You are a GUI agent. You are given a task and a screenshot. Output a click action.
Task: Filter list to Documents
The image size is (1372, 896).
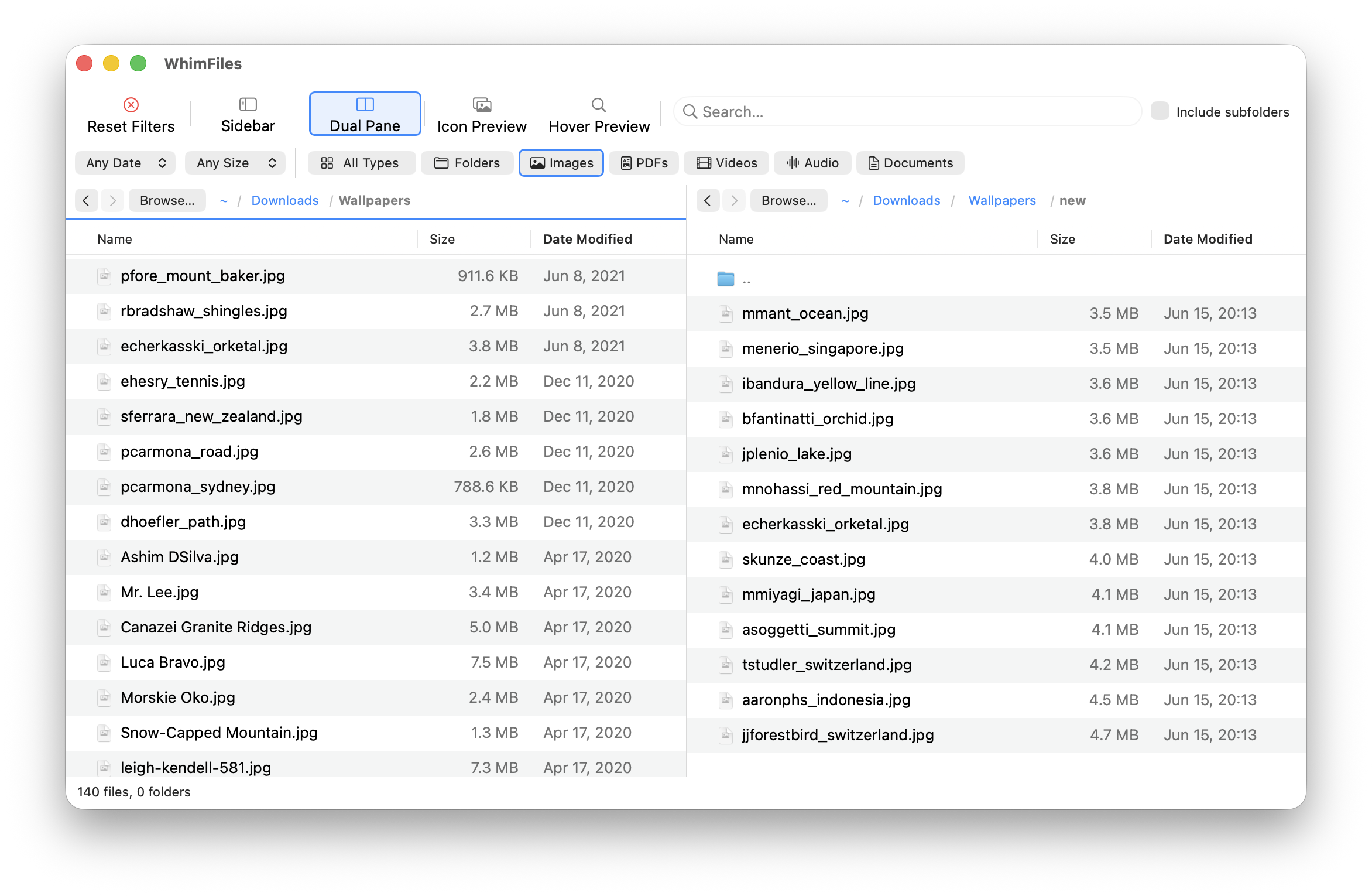tap(910, 163)
